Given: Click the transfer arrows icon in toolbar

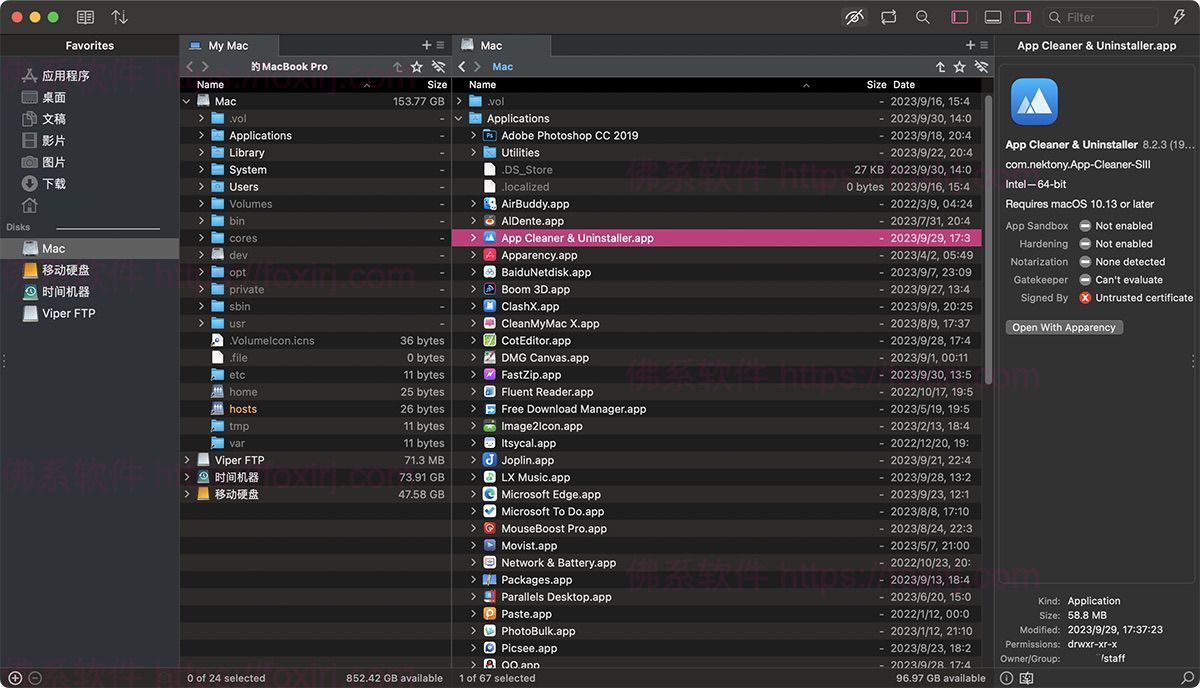Looking at the screenshot, I should point(119,17).
